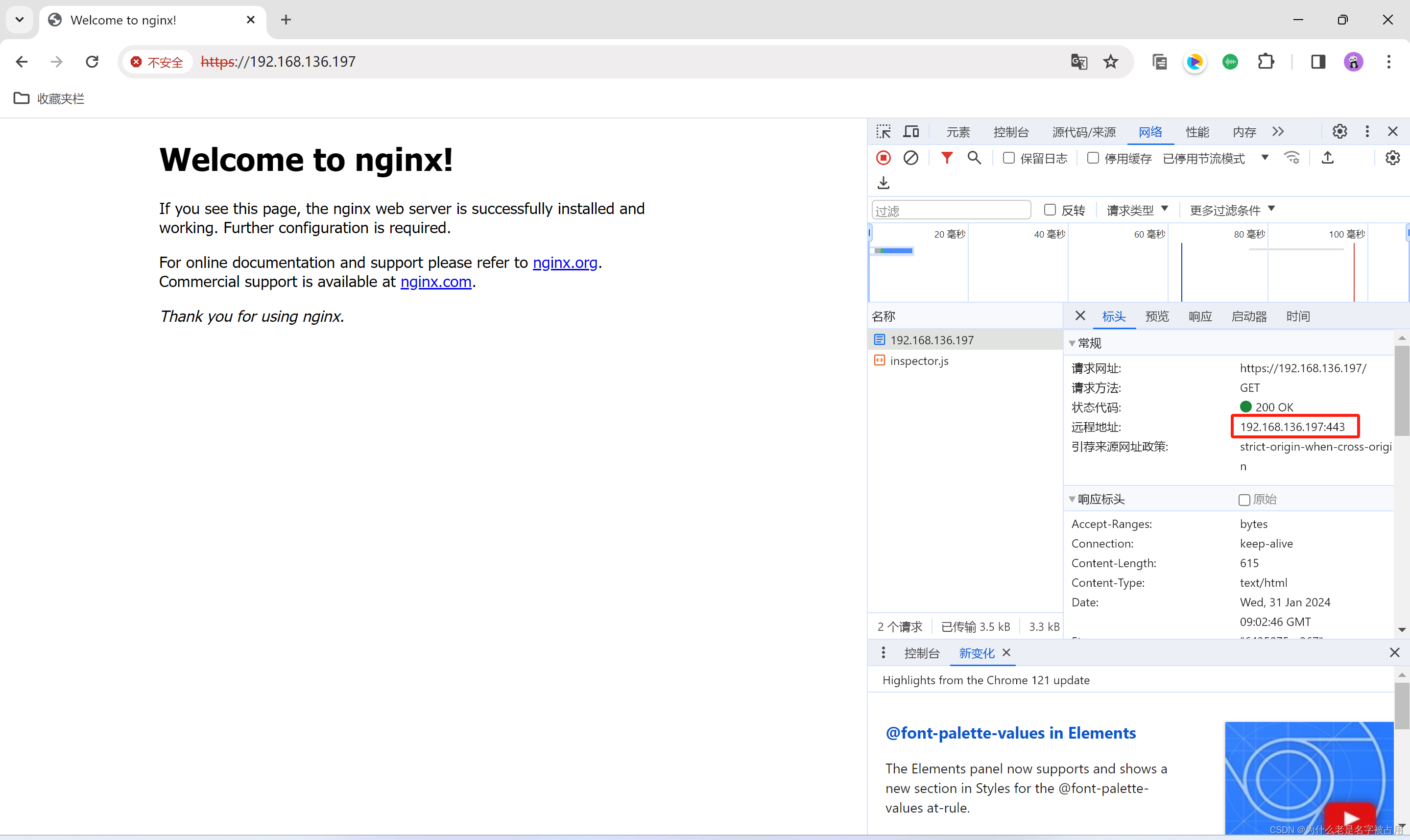Click the translate page icon

point(1079,62)
